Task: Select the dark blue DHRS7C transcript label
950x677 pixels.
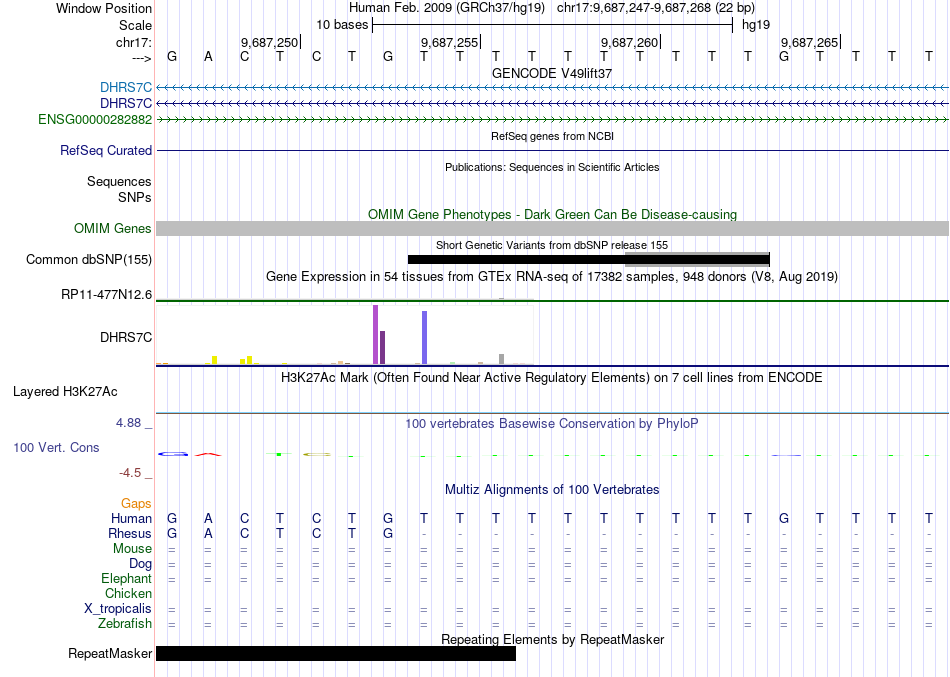Action: 126,104
